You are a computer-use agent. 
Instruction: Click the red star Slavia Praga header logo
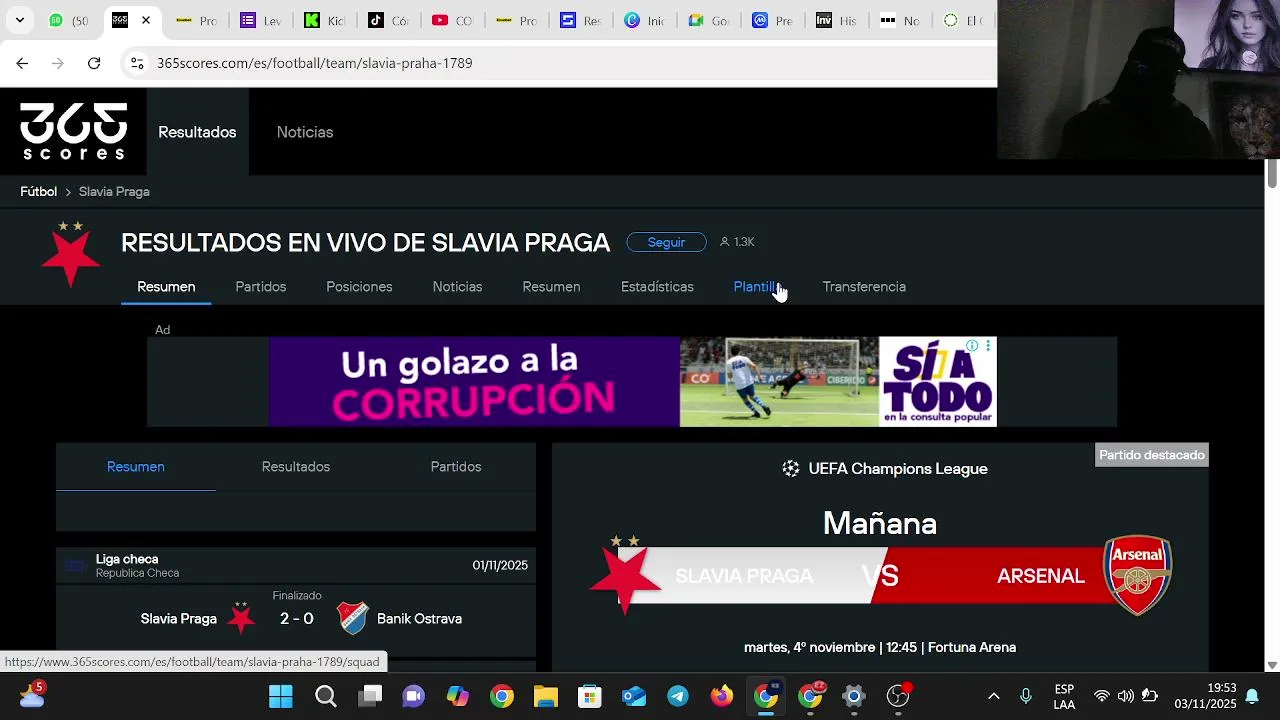[71, 255]
